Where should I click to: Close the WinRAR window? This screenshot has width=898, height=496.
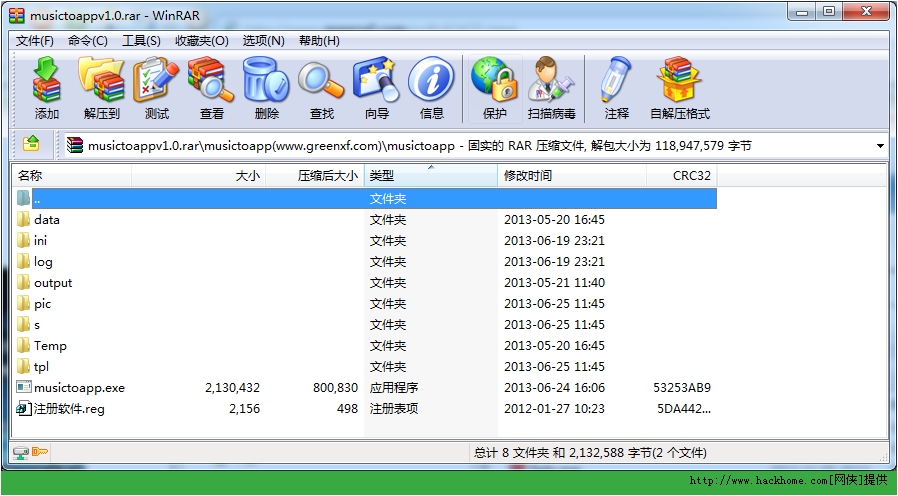[x=867, y=12]
